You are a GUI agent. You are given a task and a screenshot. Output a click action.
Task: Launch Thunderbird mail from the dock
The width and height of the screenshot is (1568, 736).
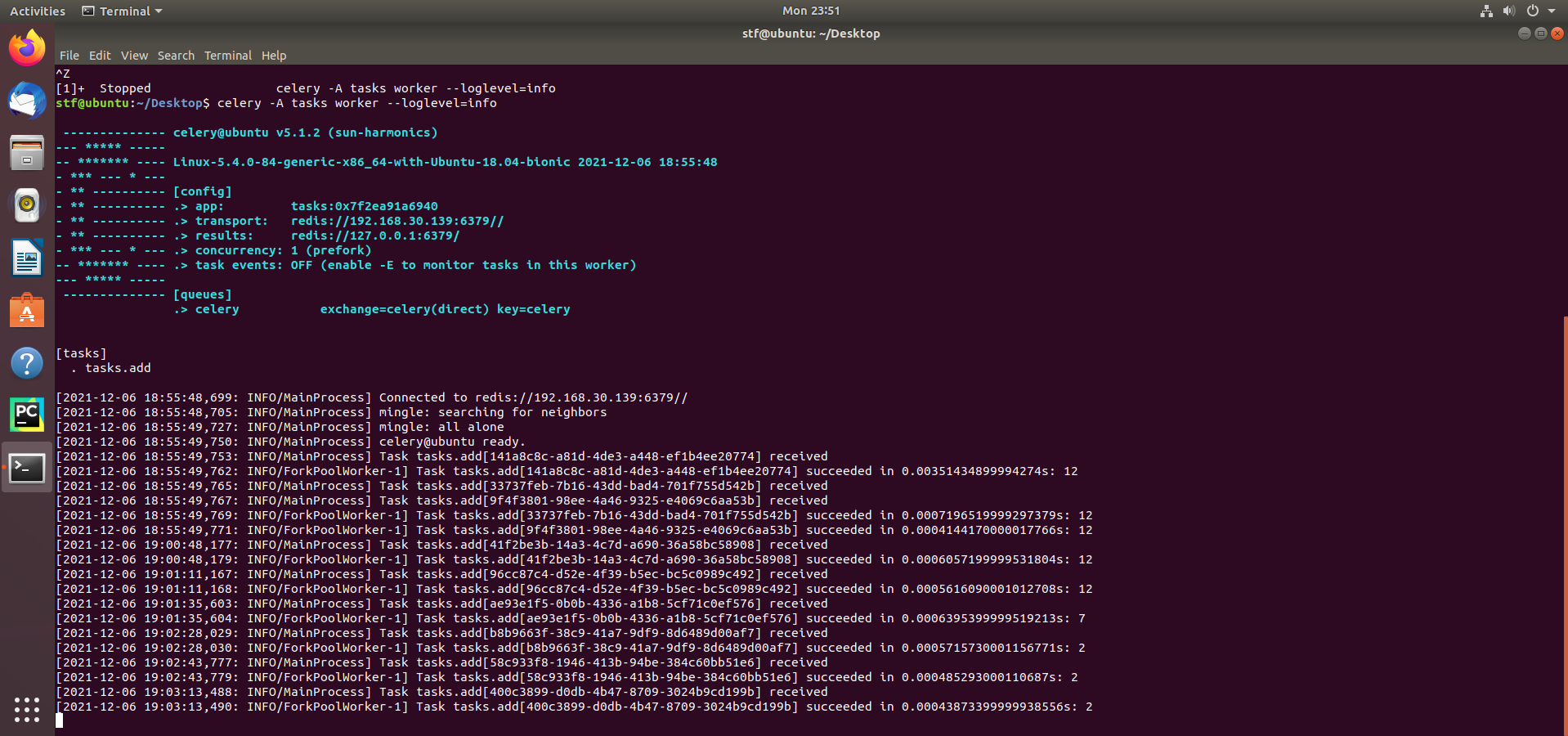point(27,101)
